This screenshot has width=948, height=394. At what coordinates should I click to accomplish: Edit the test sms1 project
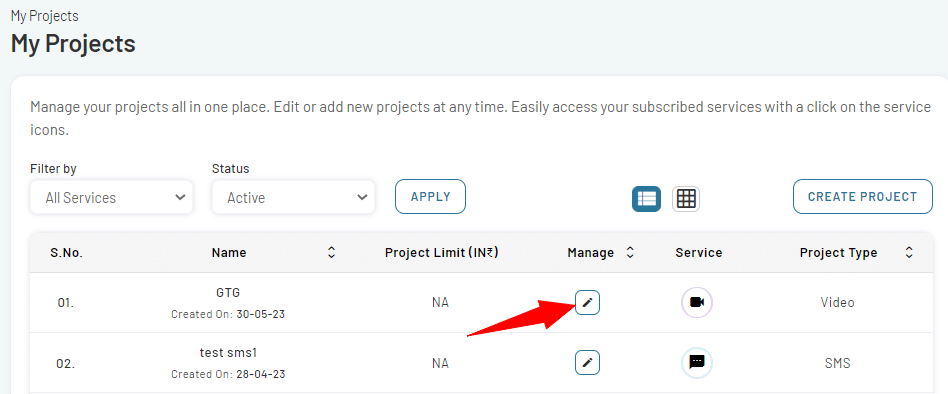(x=587, y=363)
